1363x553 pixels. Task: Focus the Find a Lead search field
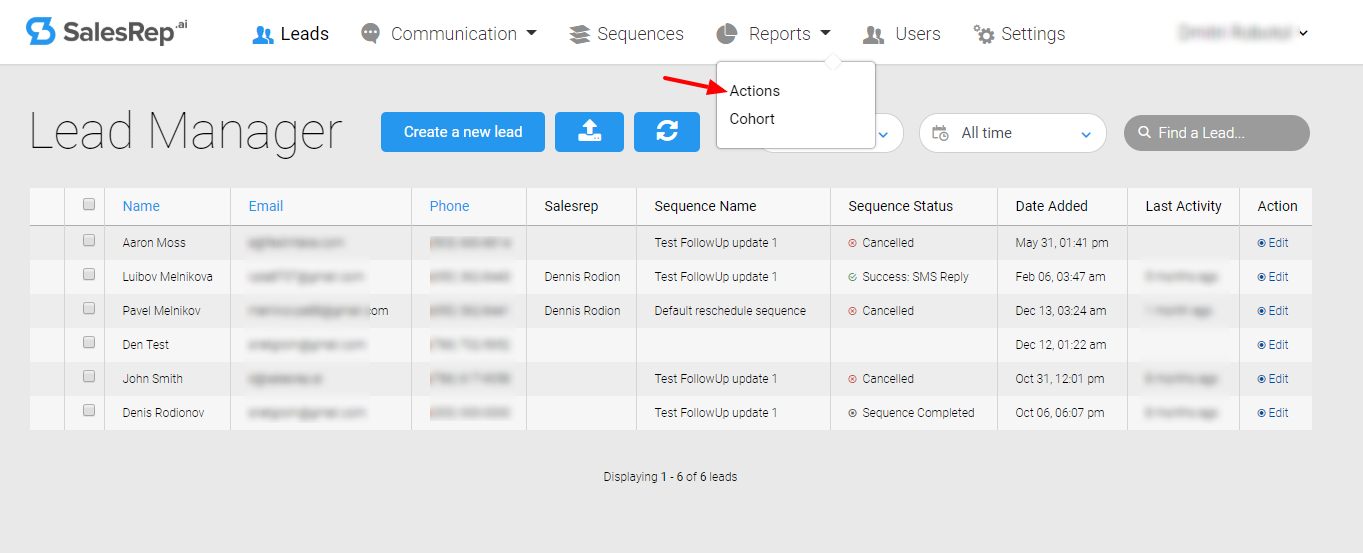pyautogui.click(x=1217, y=133)
